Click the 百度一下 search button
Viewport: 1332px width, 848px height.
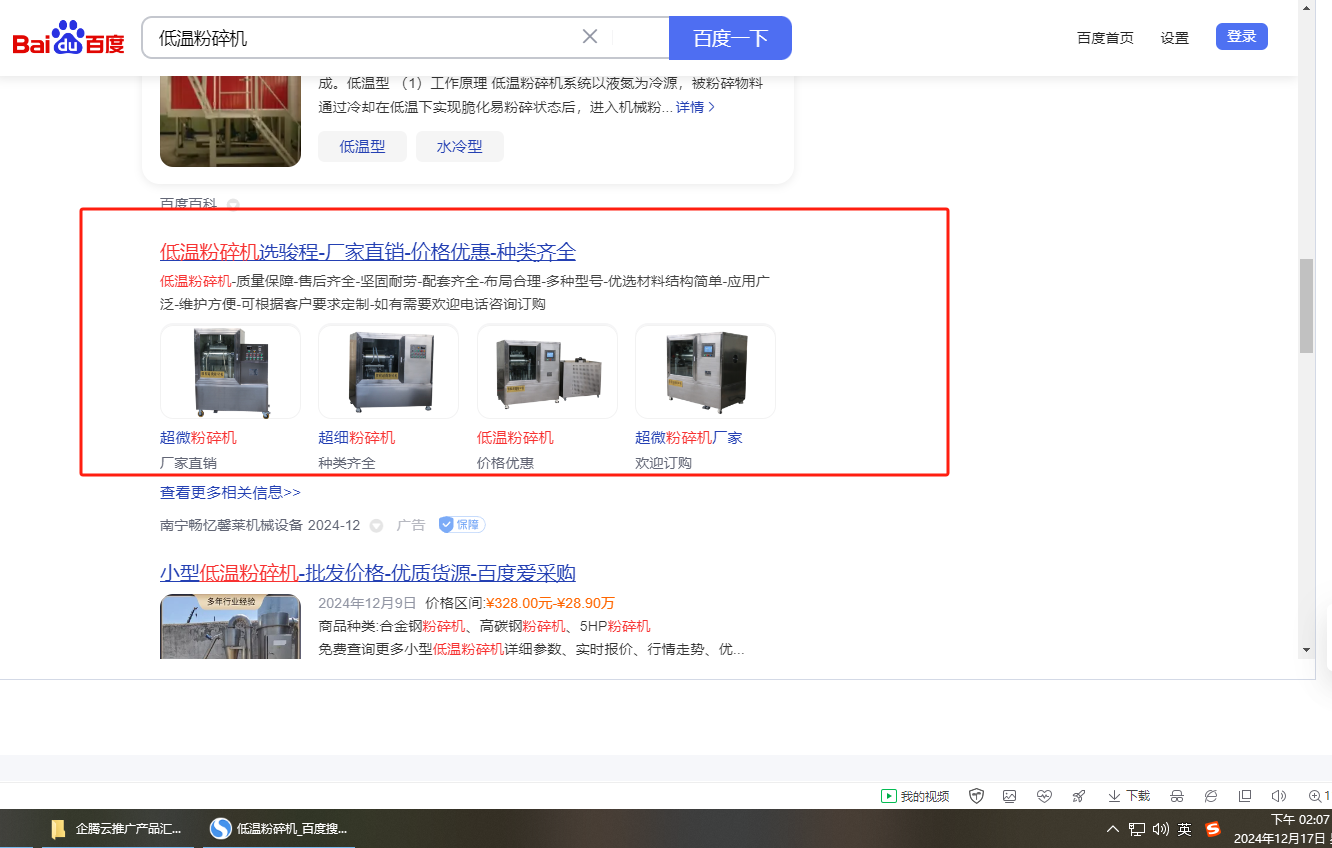pos(730,38)
